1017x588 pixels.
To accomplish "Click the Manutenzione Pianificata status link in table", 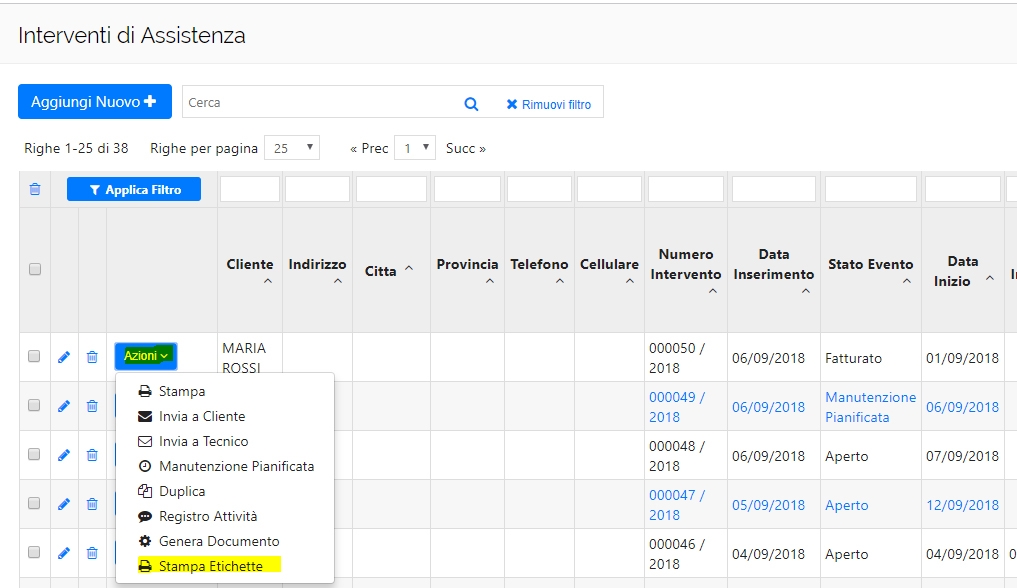I will click(x=870, y=407).
